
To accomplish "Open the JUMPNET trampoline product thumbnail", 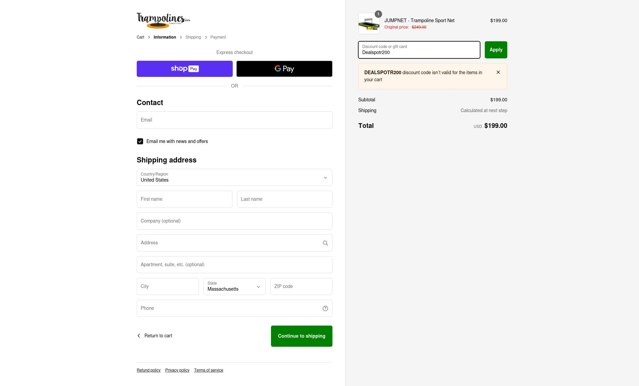I will (x=369, y=23).
